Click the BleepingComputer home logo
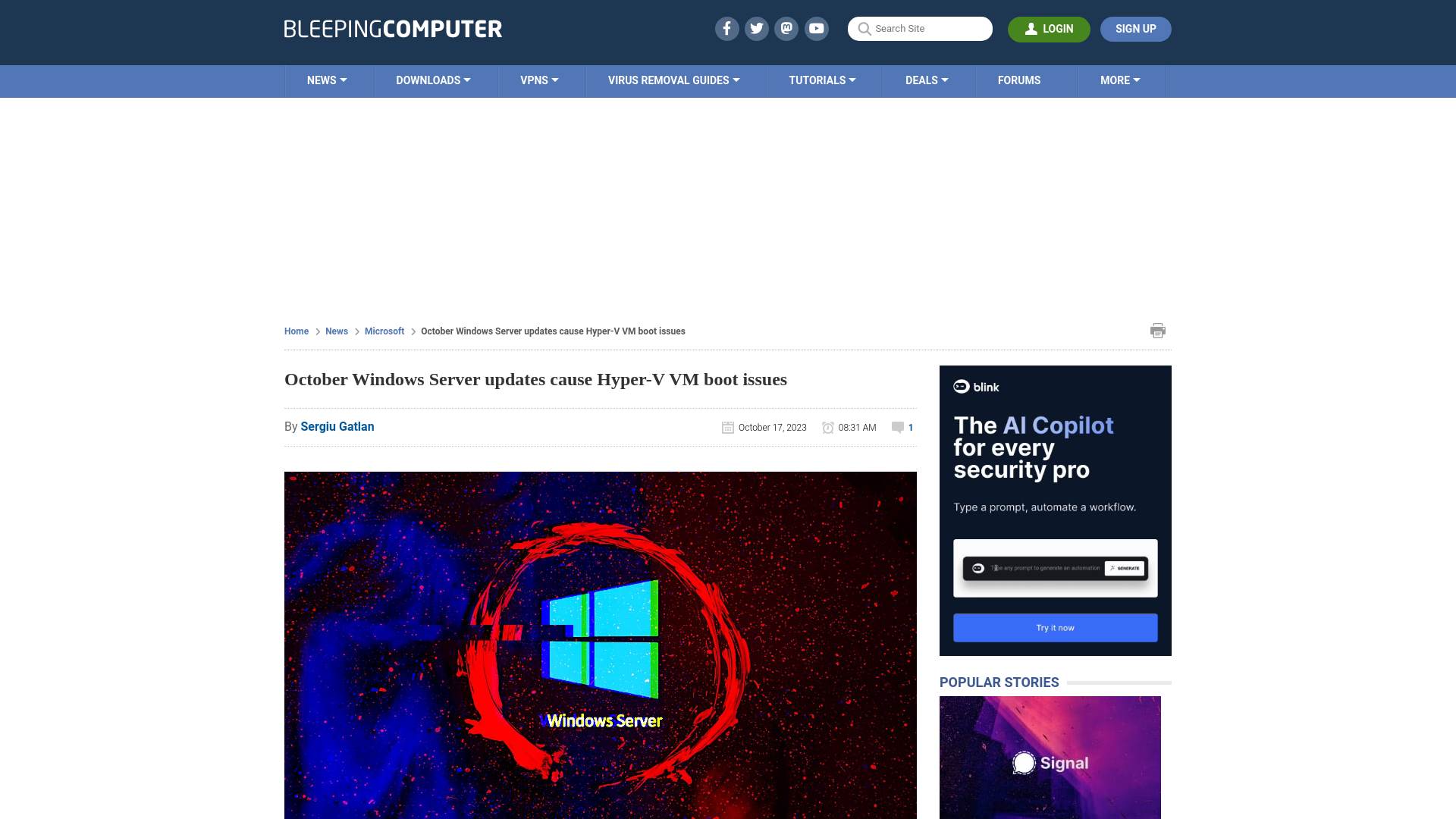 pos(391,28)
